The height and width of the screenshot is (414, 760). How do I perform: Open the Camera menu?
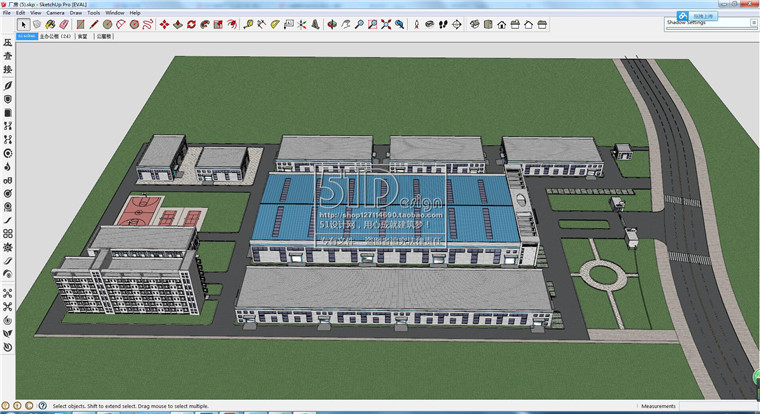click(55, 13)
